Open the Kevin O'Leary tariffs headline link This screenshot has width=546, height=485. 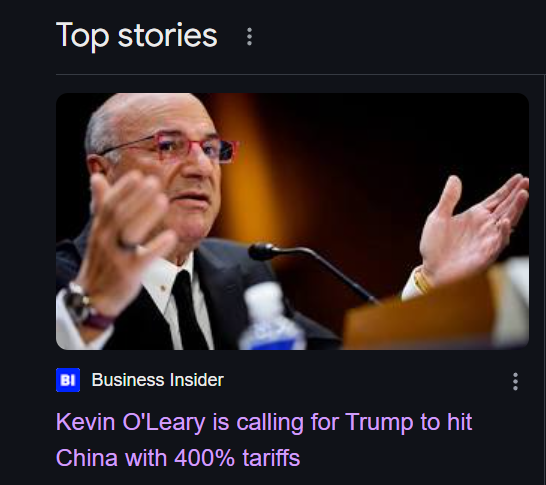click(264, 439)
